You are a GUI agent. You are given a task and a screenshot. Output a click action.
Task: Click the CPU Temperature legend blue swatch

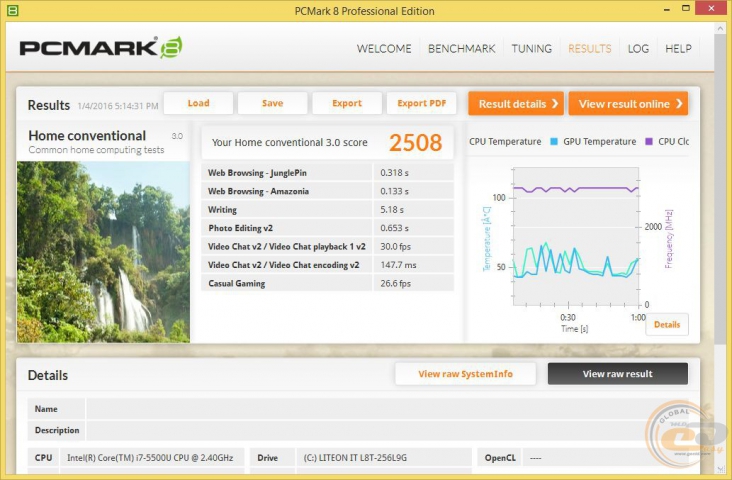tap(554, 141)
